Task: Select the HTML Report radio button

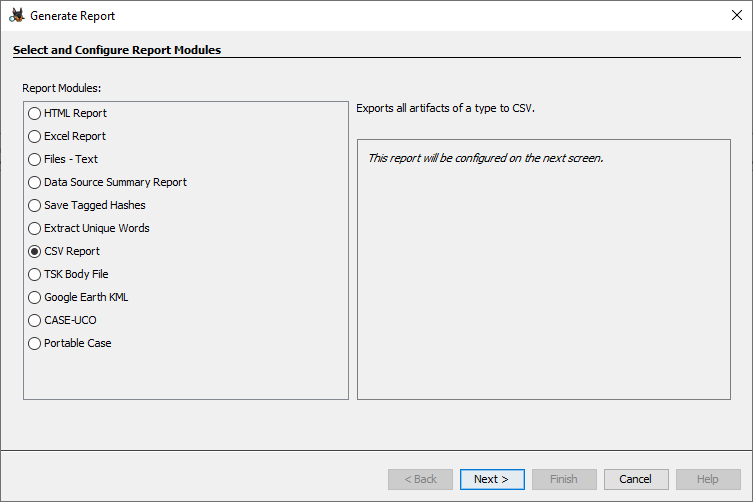Action: click(x=35, y=113)
